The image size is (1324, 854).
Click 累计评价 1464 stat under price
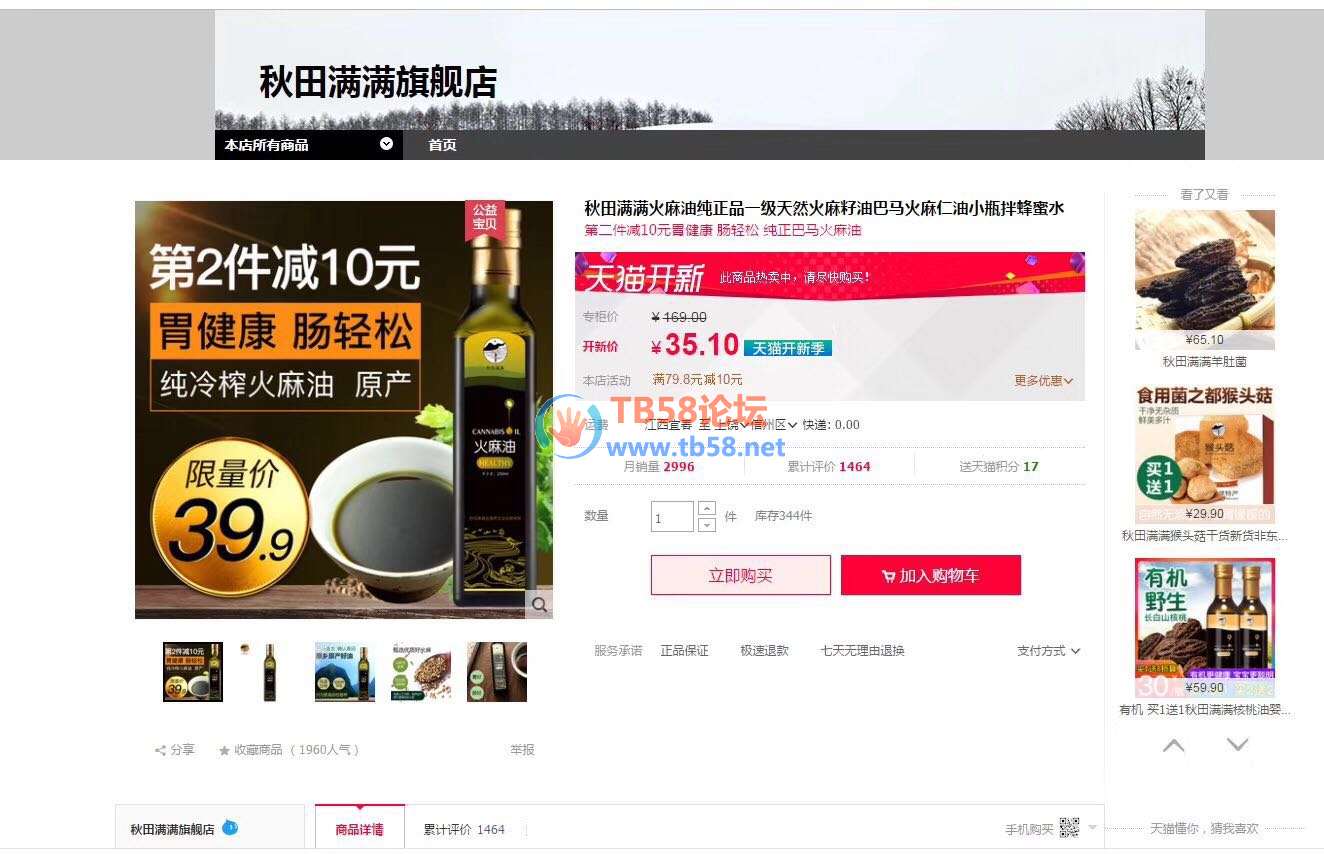(x=829, y=466)
